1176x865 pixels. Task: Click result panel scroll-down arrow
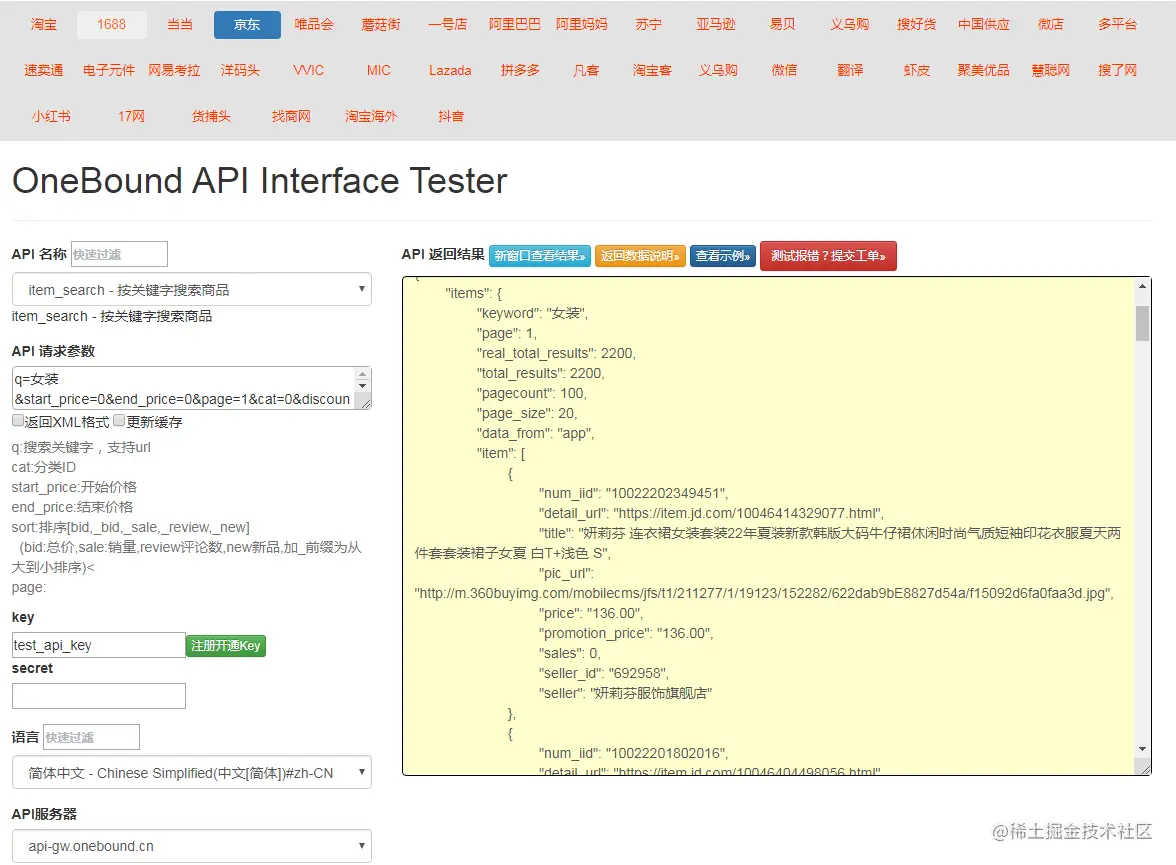1142,749
